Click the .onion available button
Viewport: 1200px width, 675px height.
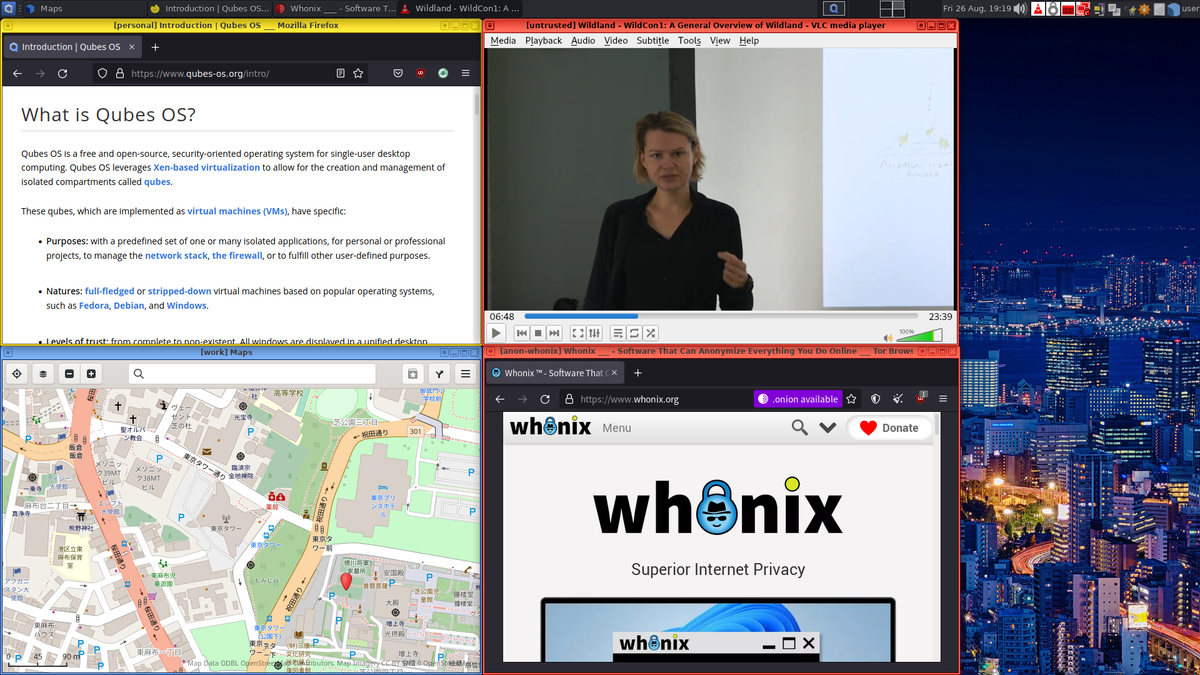798,399
